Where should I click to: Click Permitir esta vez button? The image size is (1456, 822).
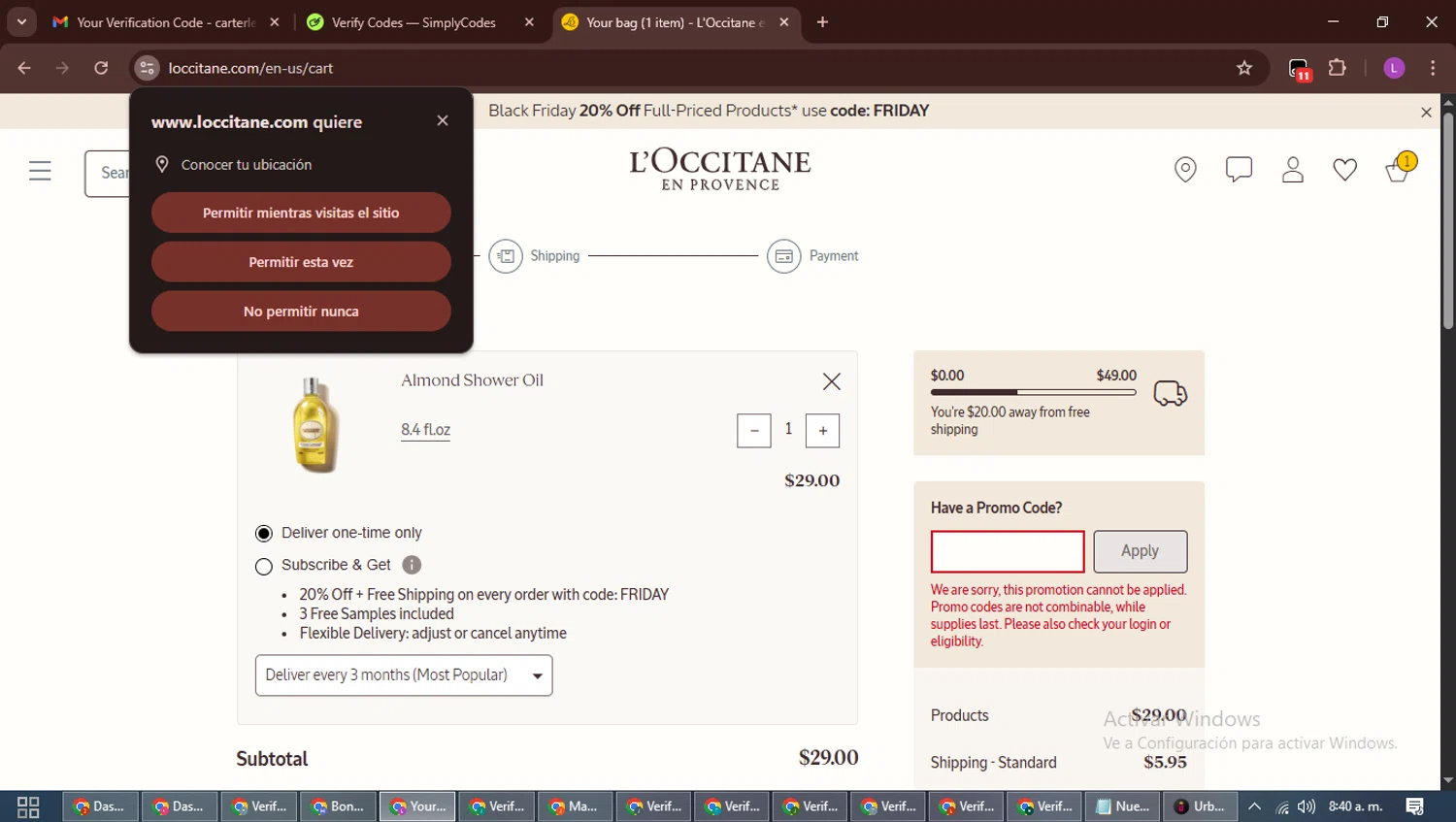[x=301, y=262]
